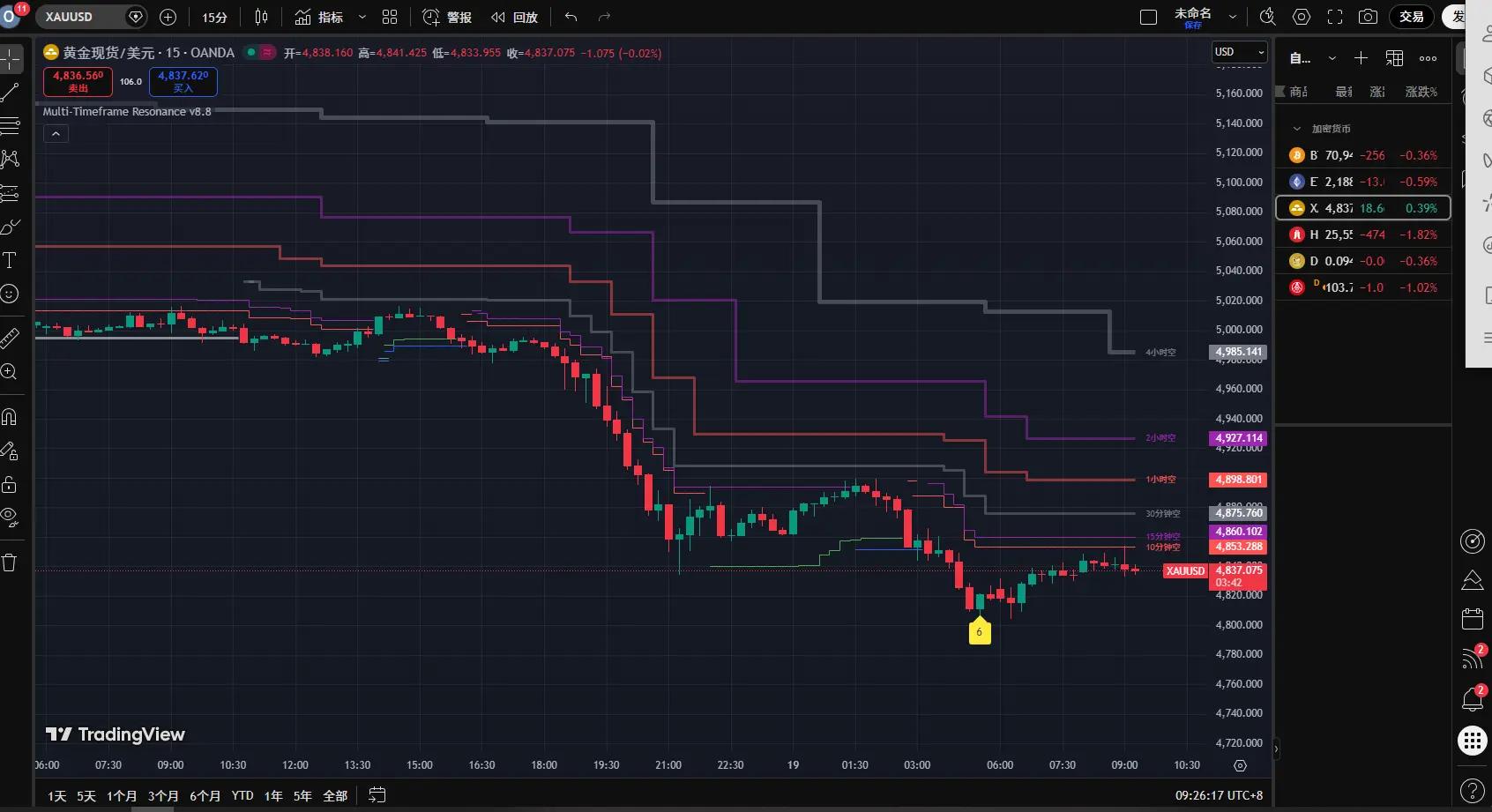Select the 1年 date range
Image resolution: width=1492 pixels, height=812 pixels.
pyautogui.click(x=273, y=795)
